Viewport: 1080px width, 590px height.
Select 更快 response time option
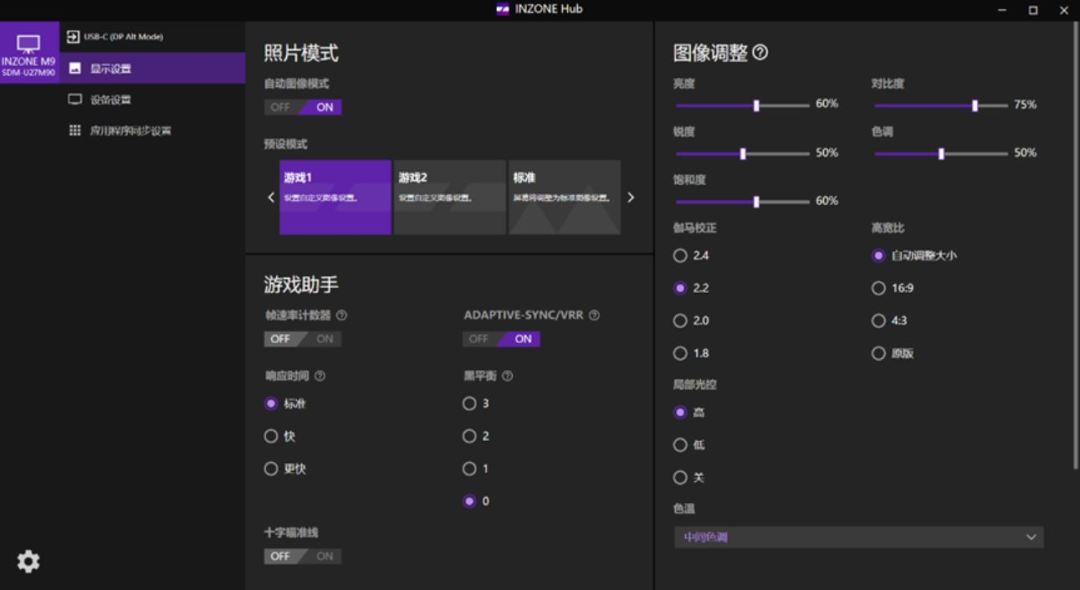[x=271, y=469]
